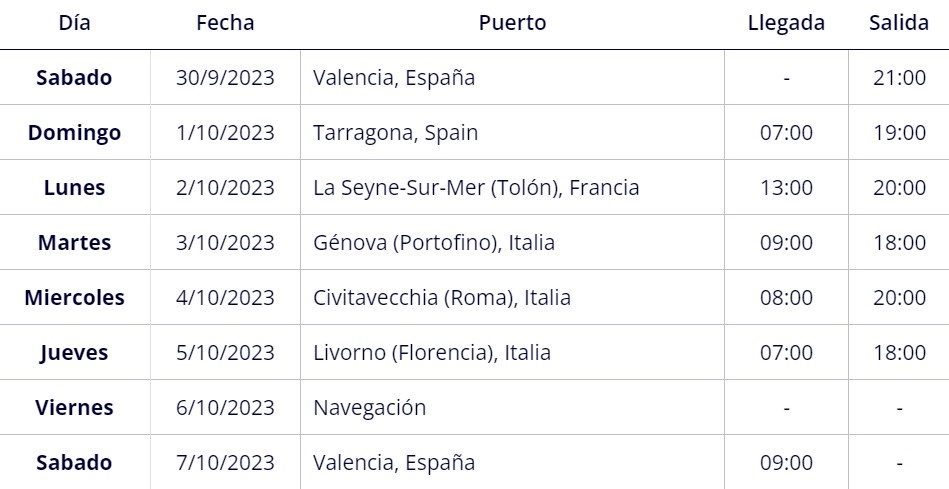
Task: Click the Jueves day cell
Action: (74, 353)
